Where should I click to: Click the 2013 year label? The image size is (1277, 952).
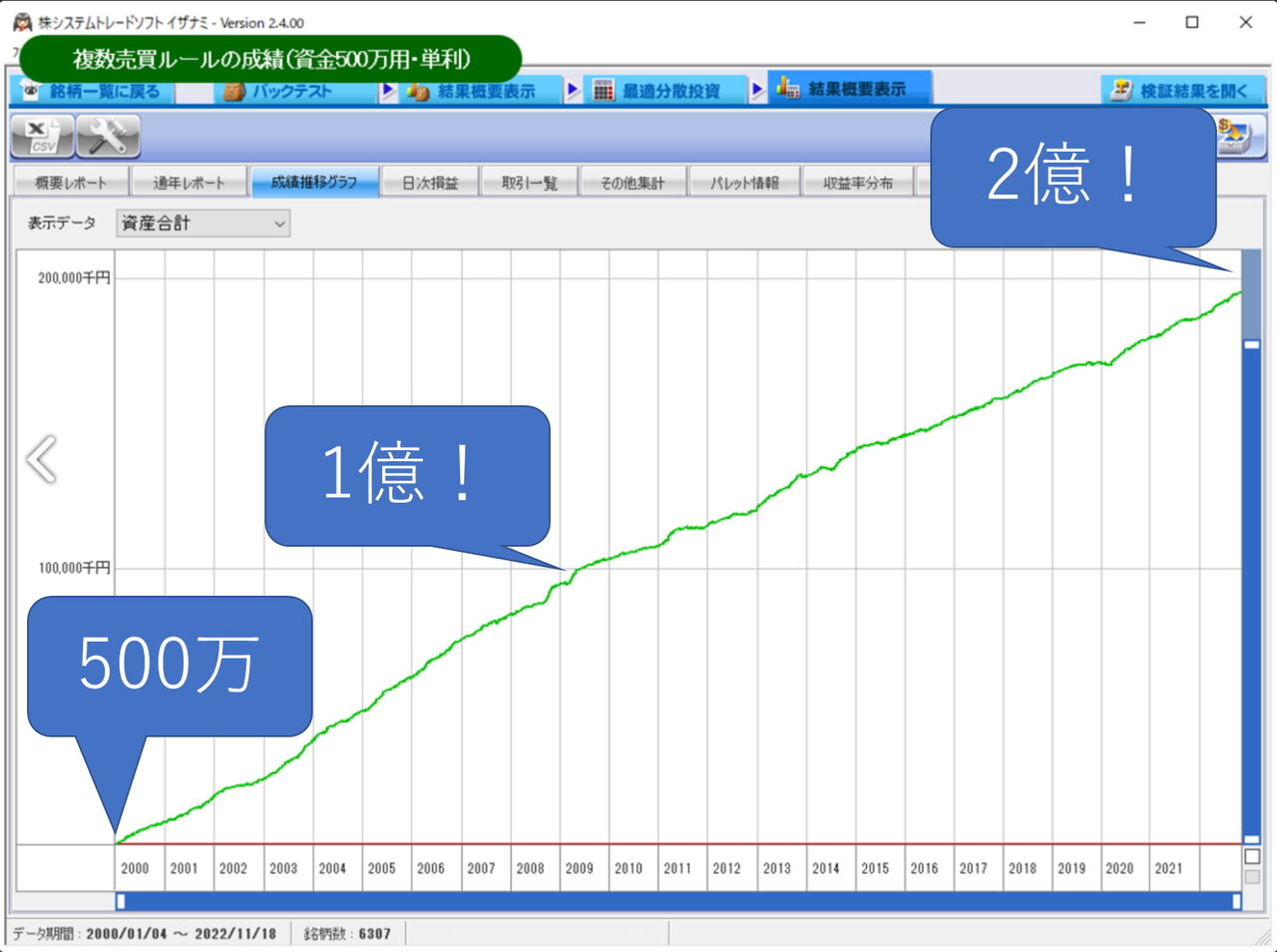(x=776, y=868)
